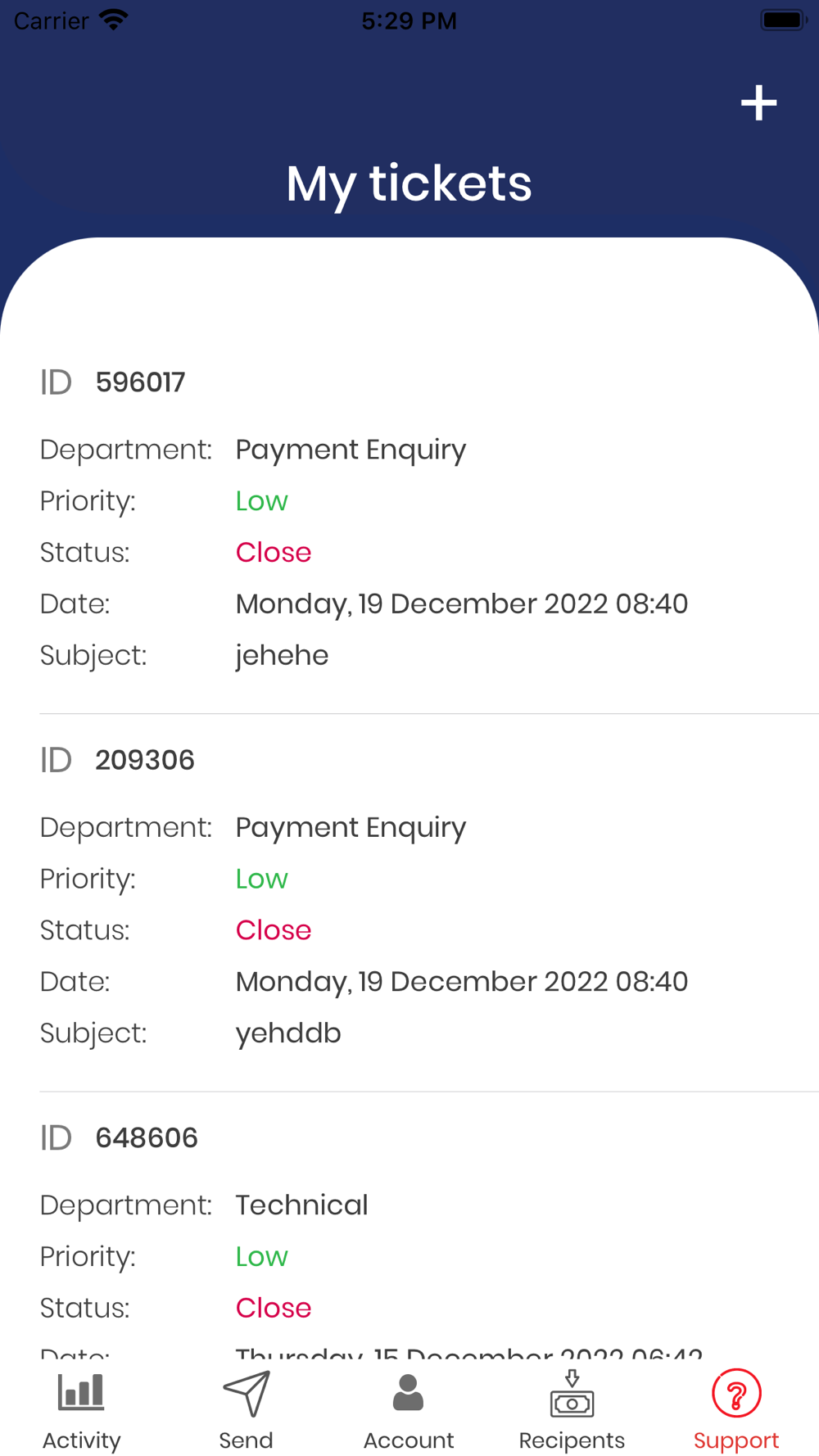Screen dimensions: 819x1456
Task: Tap the Wi-Fi status icon
Action: point(113,20)
